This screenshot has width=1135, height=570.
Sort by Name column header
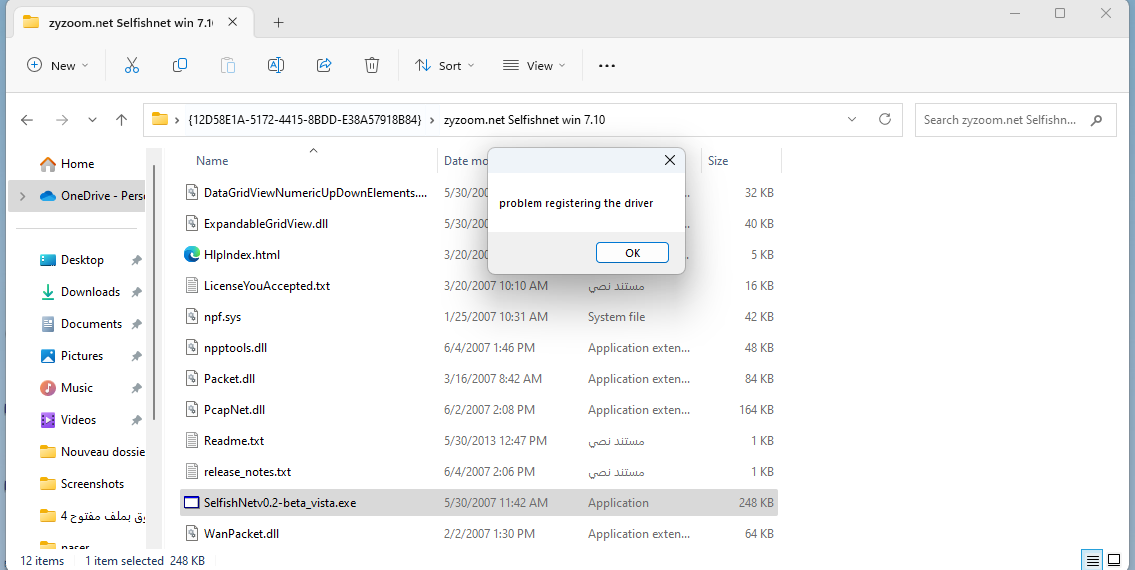click(x=212, y=161)
